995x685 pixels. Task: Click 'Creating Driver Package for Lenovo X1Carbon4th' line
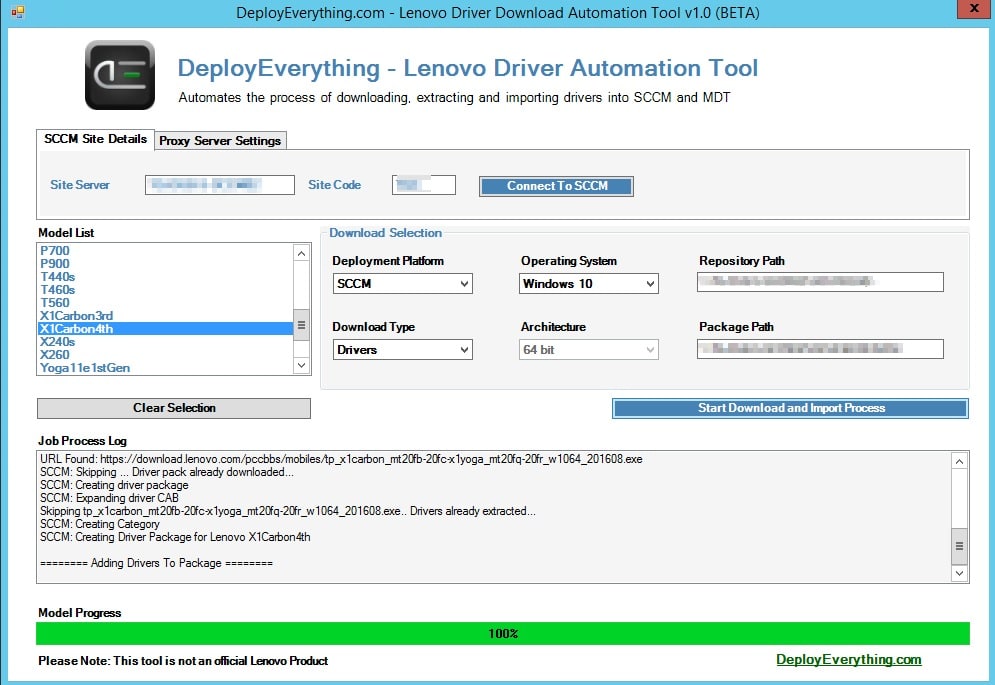click(x=175, y=537)
